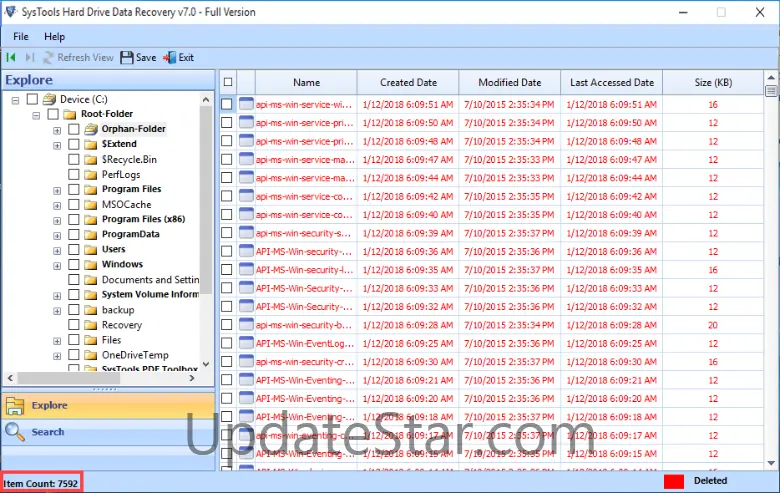Sort by the Name column header

coord(306,82)
